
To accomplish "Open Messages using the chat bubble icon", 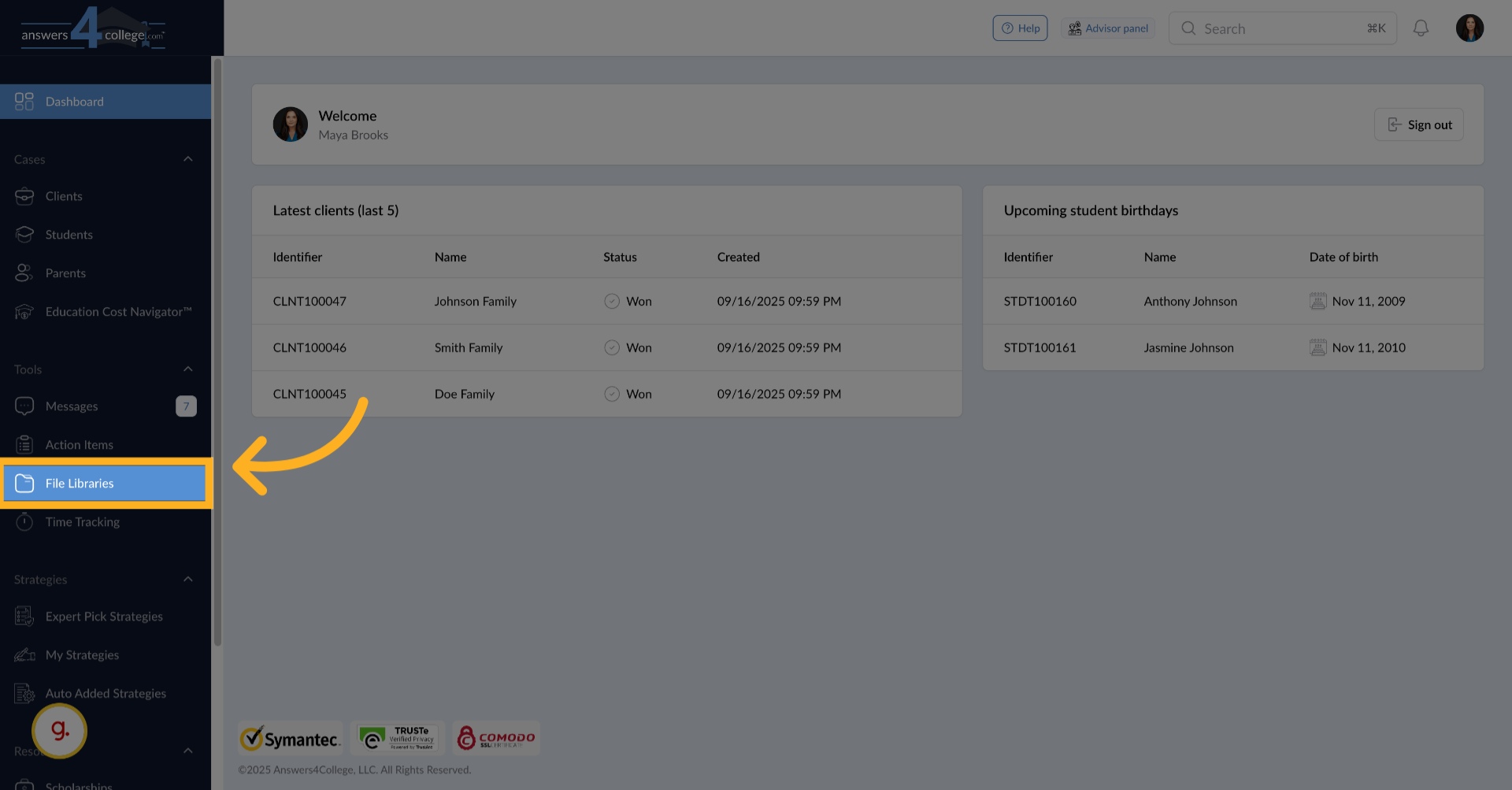I will coord(24,406).
